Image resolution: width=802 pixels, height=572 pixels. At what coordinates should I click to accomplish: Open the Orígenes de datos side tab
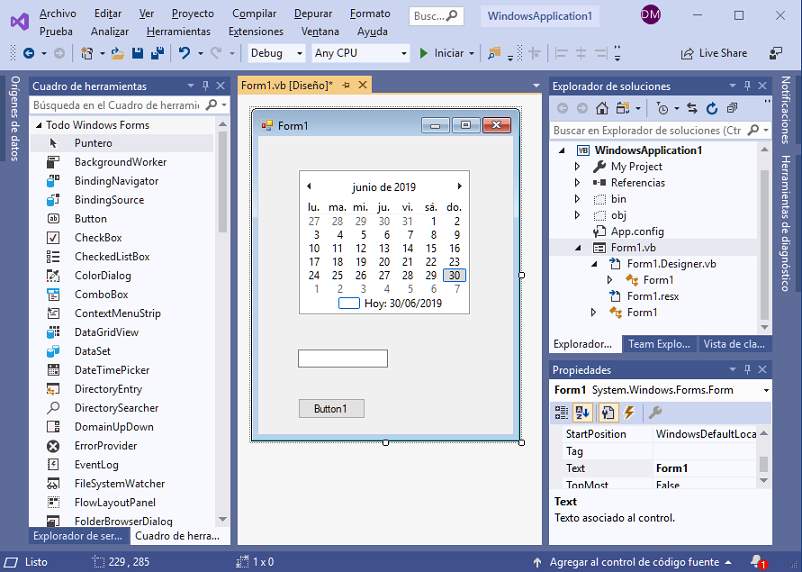[x=15, y=119]
